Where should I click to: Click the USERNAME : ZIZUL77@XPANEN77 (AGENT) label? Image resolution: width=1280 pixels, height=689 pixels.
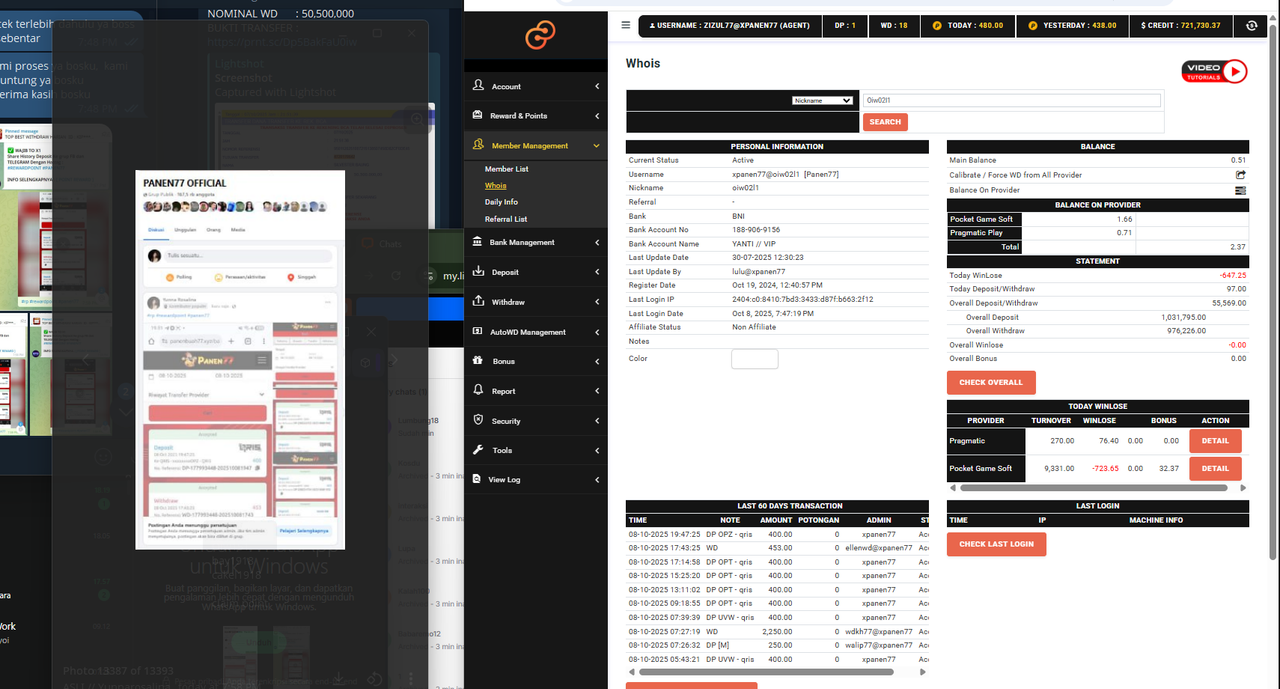730,25
